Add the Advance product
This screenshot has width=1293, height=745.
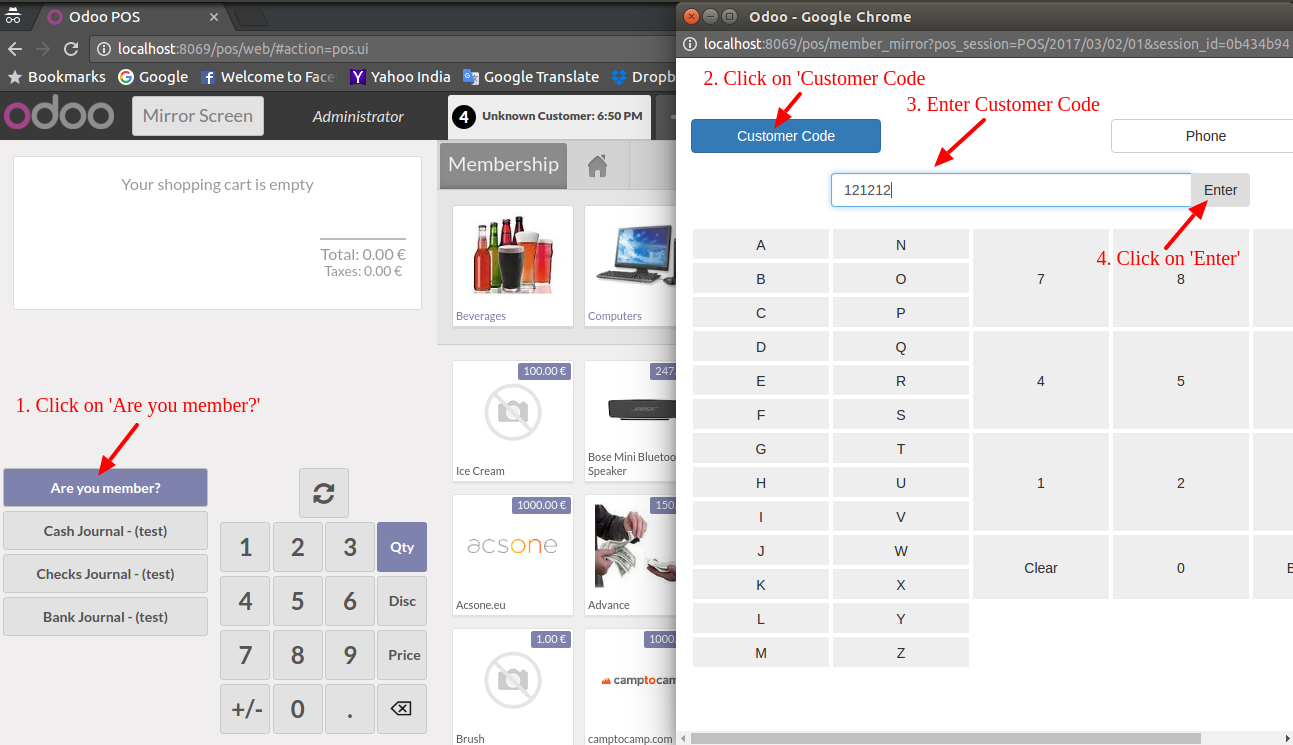click(x=630, y=555)
